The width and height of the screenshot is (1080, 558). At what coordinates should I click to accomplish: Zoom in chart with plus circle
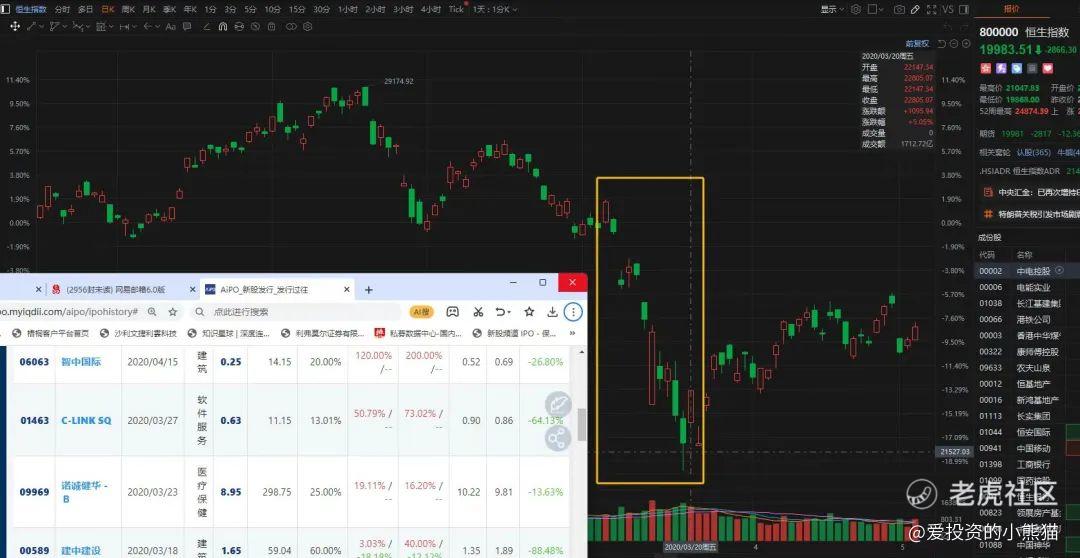point(966,43)
